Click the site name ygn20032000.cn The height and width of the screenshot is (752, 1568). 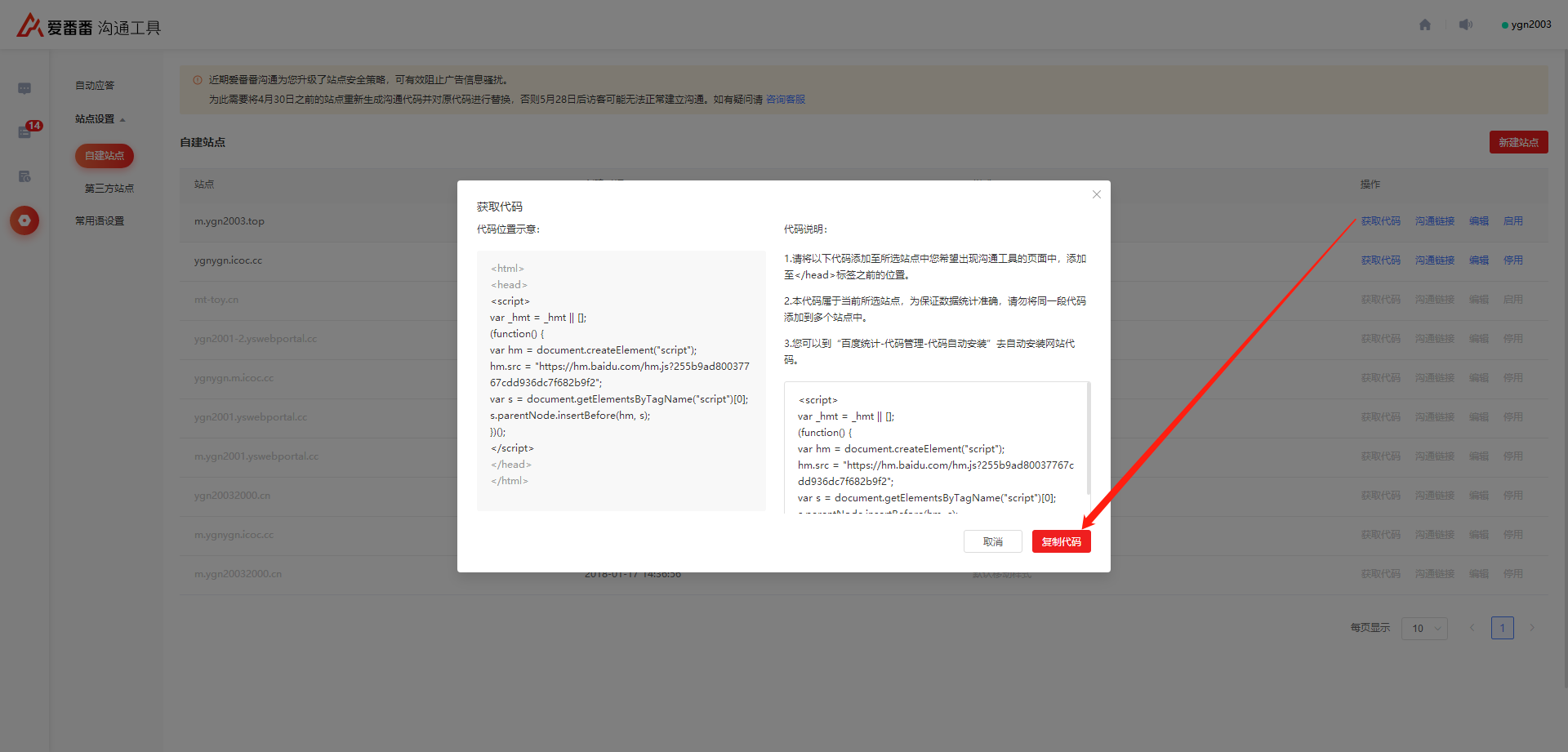point(232,496)
